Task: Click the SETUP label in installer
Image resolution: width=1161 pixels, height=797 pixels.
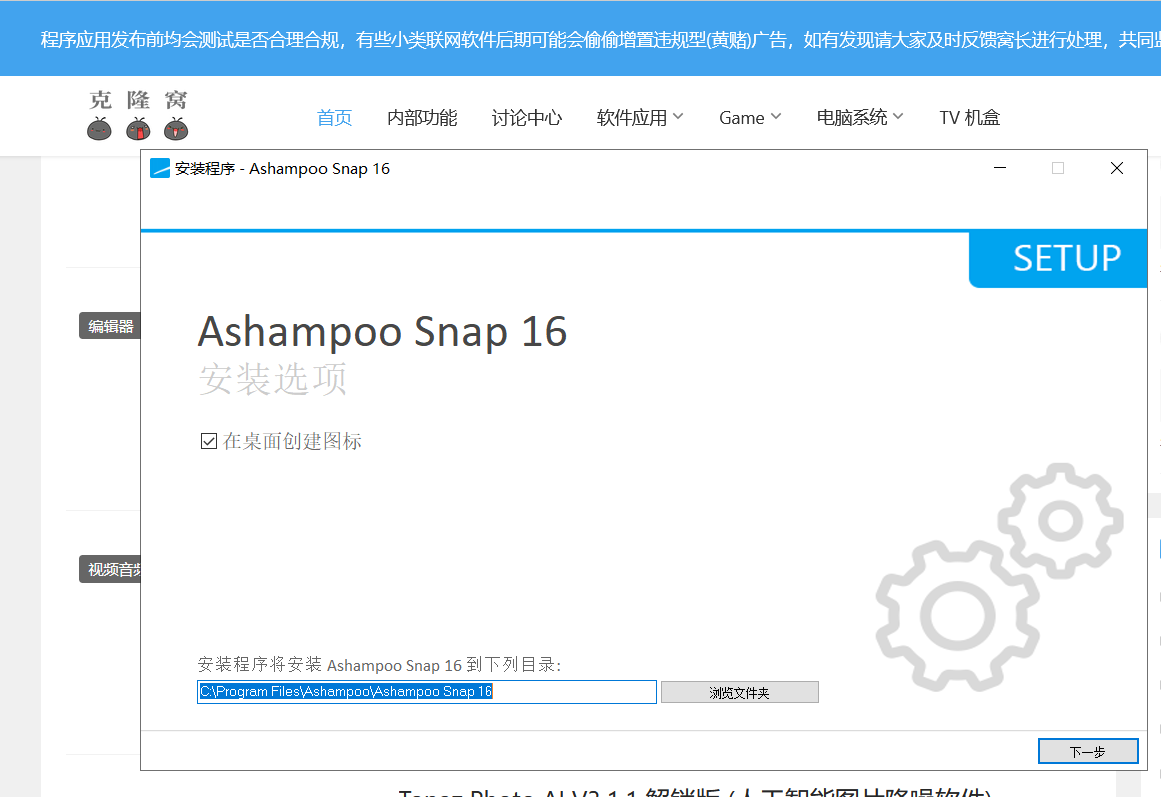Action: pyautogui.click(x=1066, y=259)
